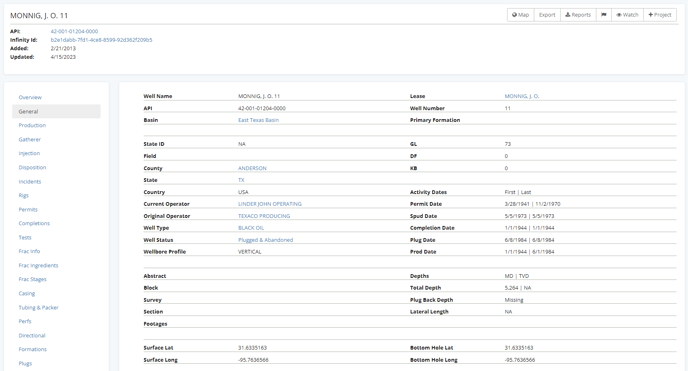Select the Prod Date values
Image resolution: width=688 pixels, height=371 pixels.
(x=529, y=252)
